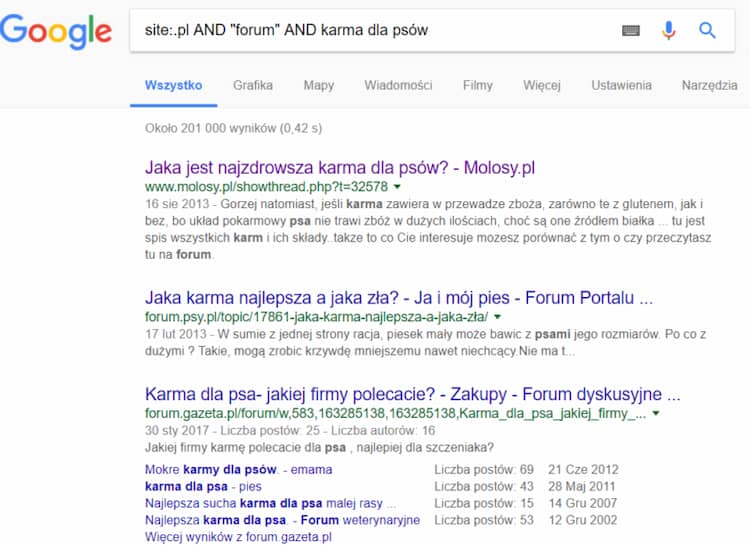Click 'Liczba postów: 15' text
Viewport: 750px width, 545px height.
484,503
